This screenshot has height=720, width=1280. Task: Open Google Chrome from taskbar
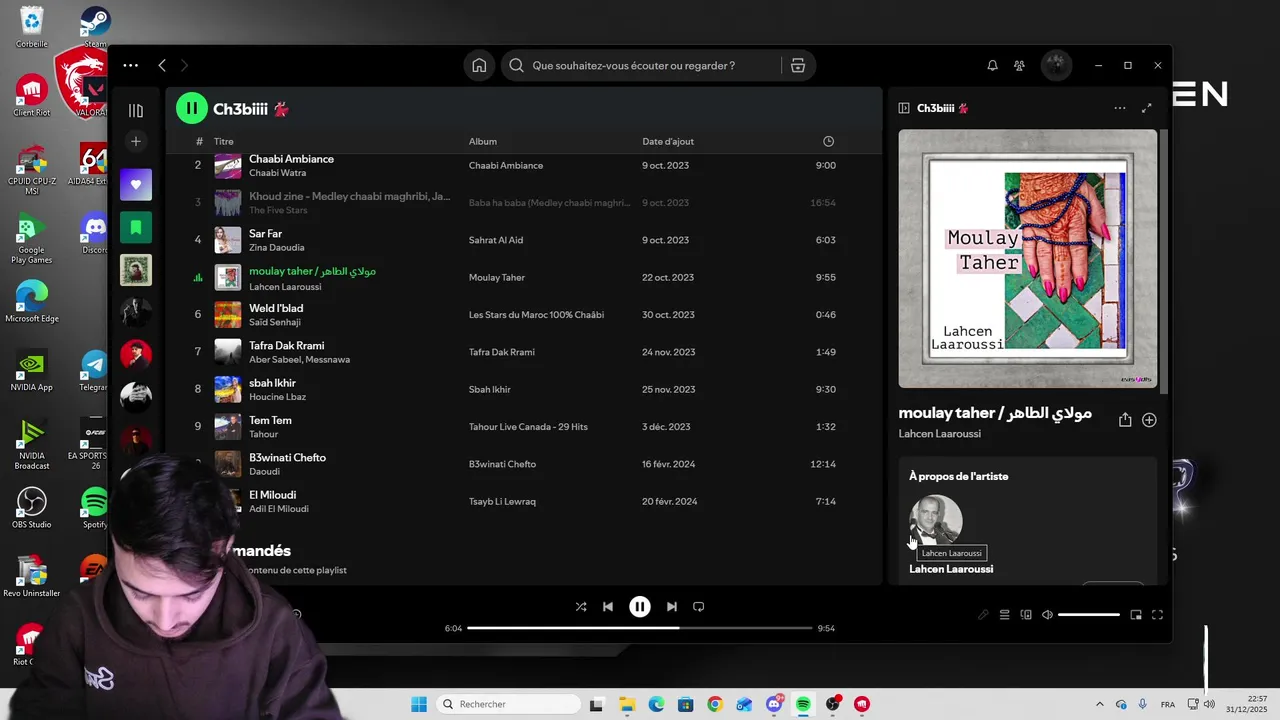point(714,704)
